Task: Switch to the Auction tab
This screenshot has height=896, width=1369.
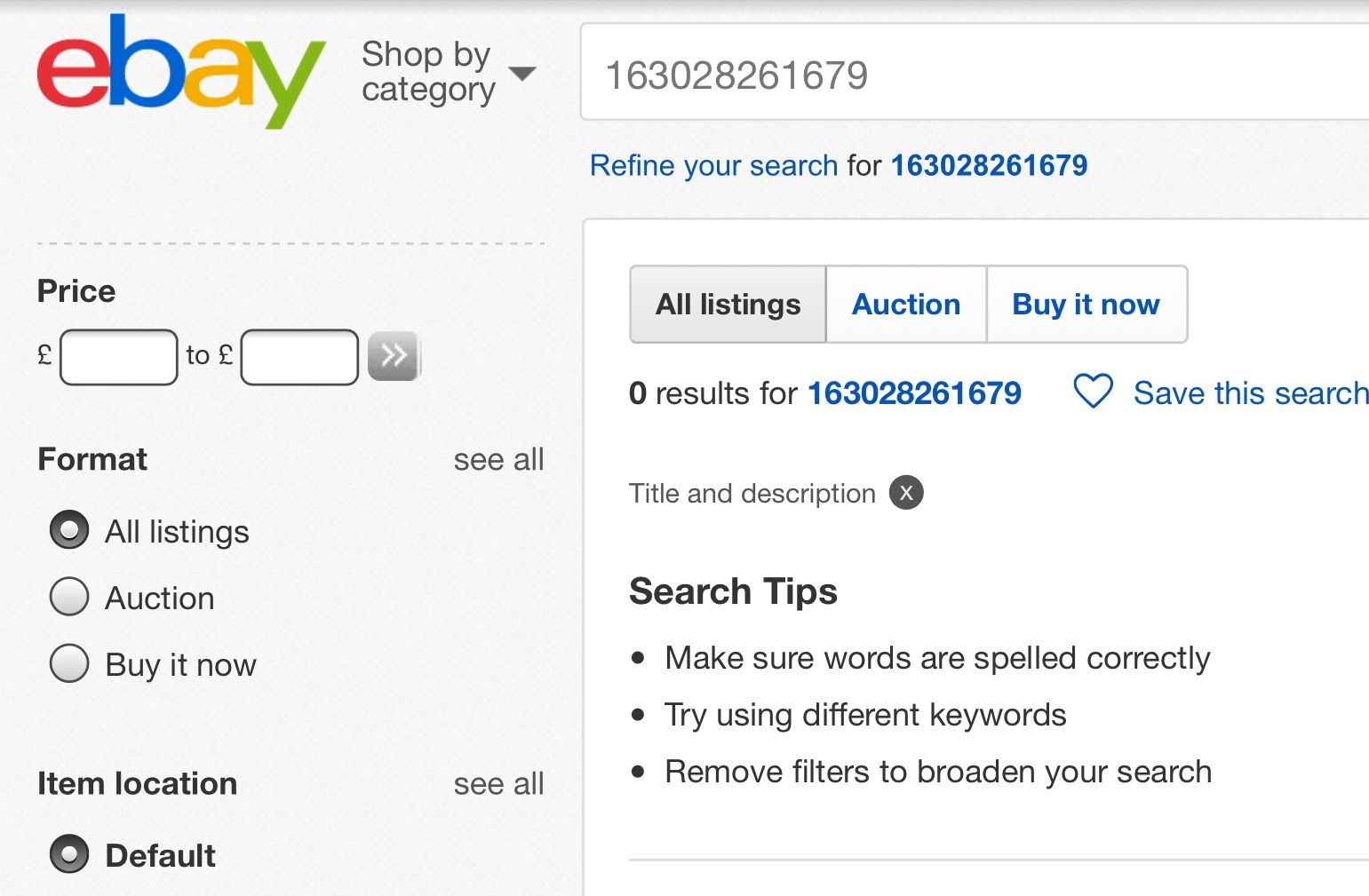Action: tap(906, 305)
